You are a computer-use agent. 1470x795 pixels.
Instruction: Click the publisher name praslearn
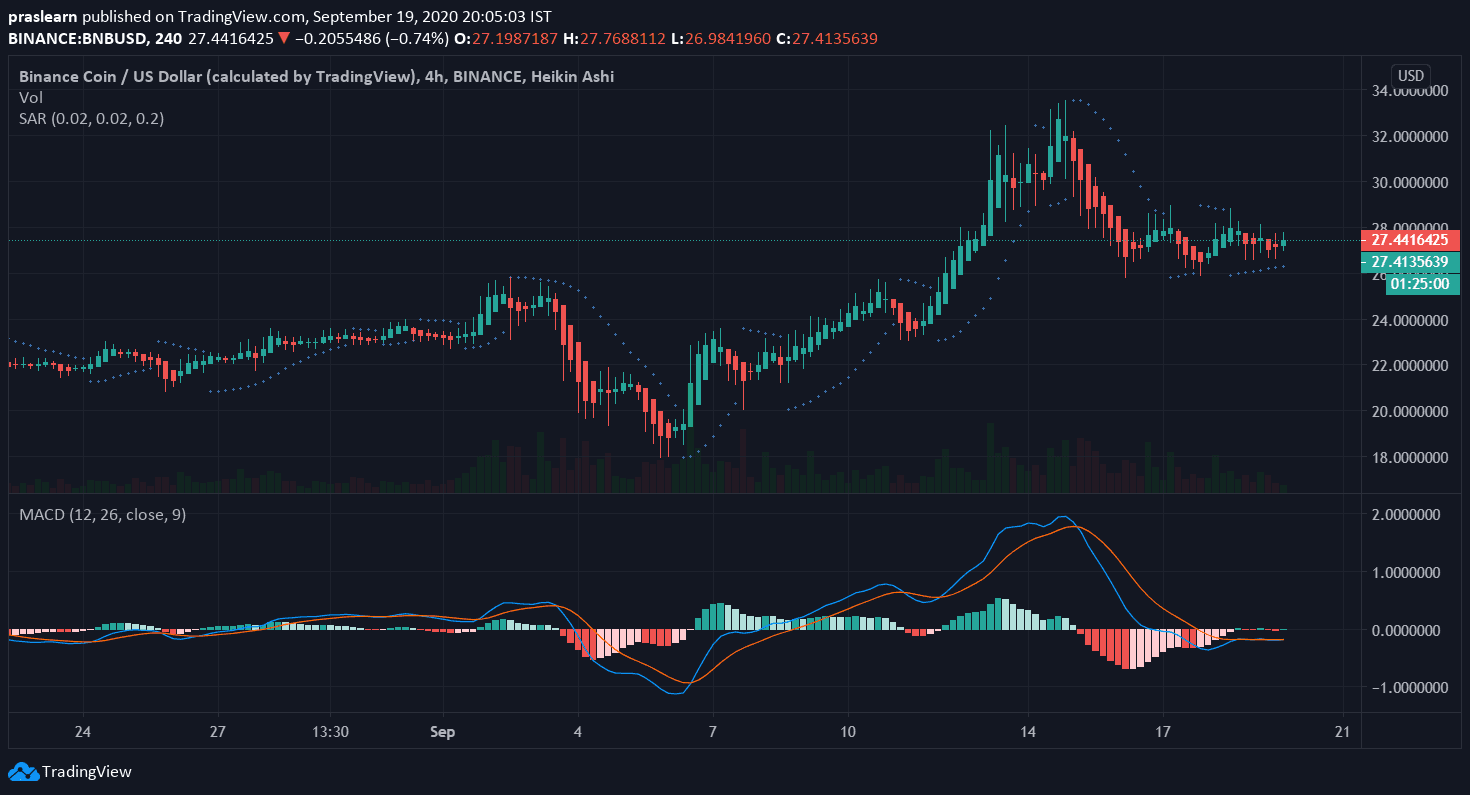coord(43,16)
